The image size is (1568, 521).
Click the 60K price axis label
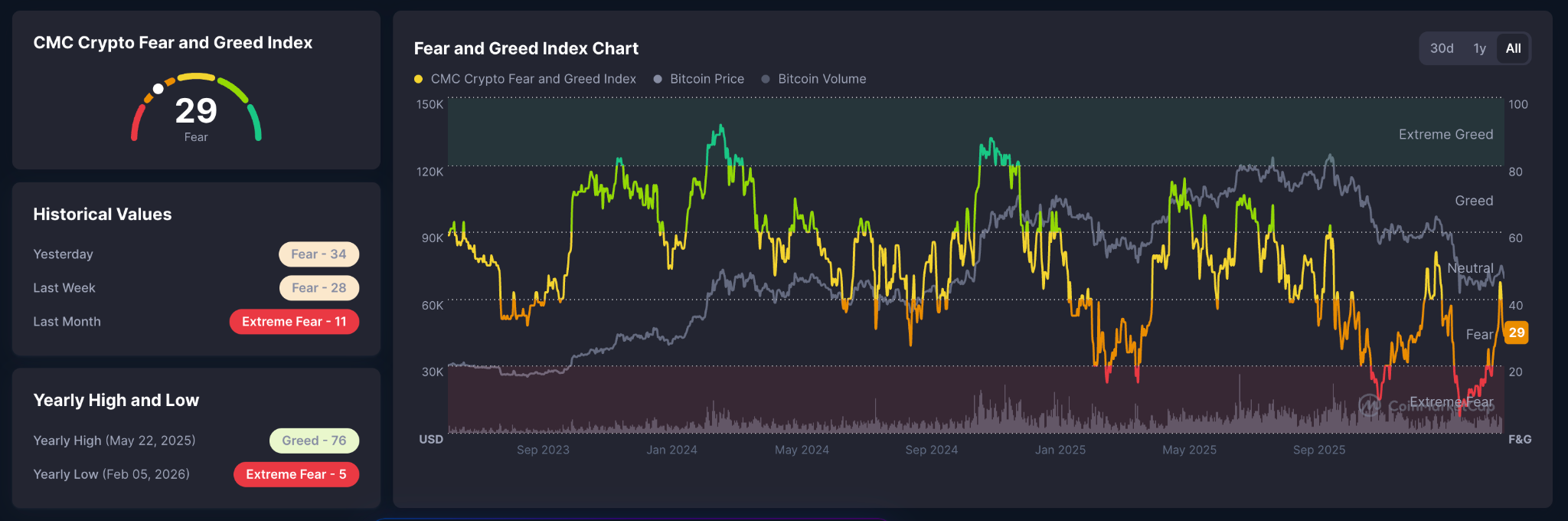click(x=433, y=306)
